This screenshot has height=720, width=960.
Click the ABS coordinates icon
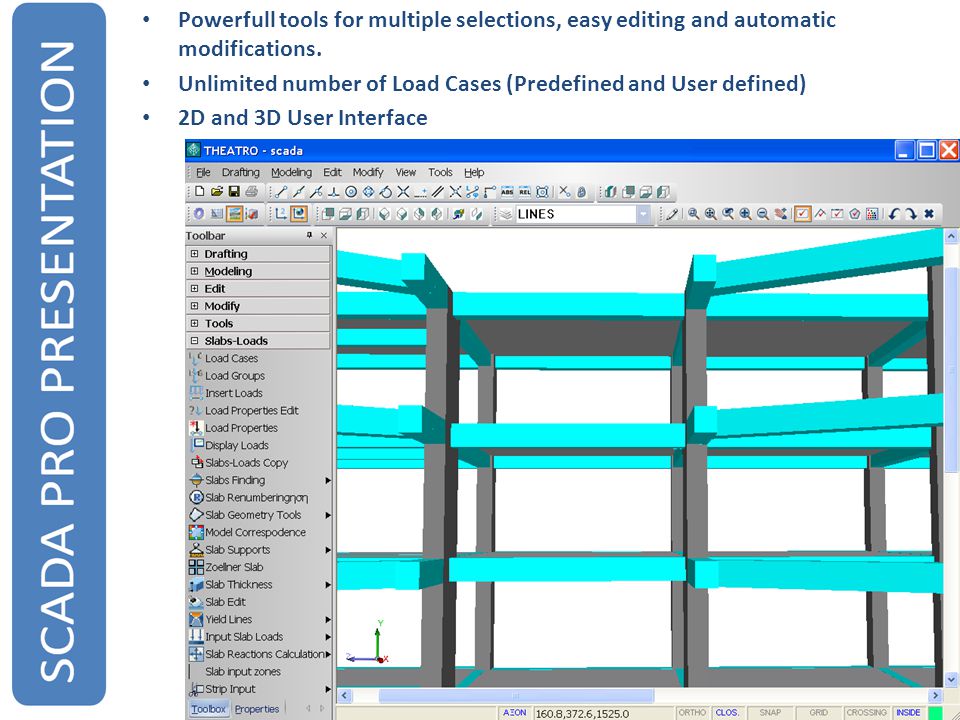pyautogui.click(x=507, y=192)
